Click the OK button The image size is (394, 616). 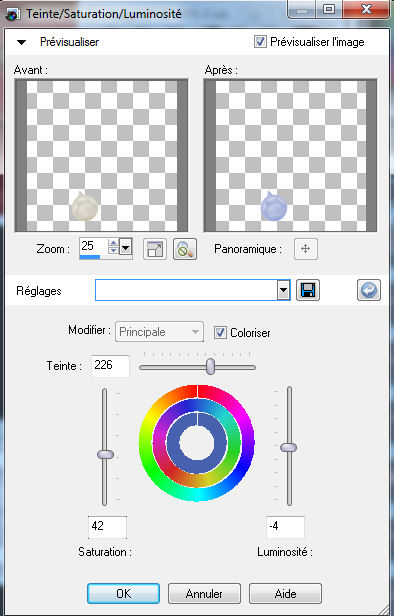click(123, 594)
